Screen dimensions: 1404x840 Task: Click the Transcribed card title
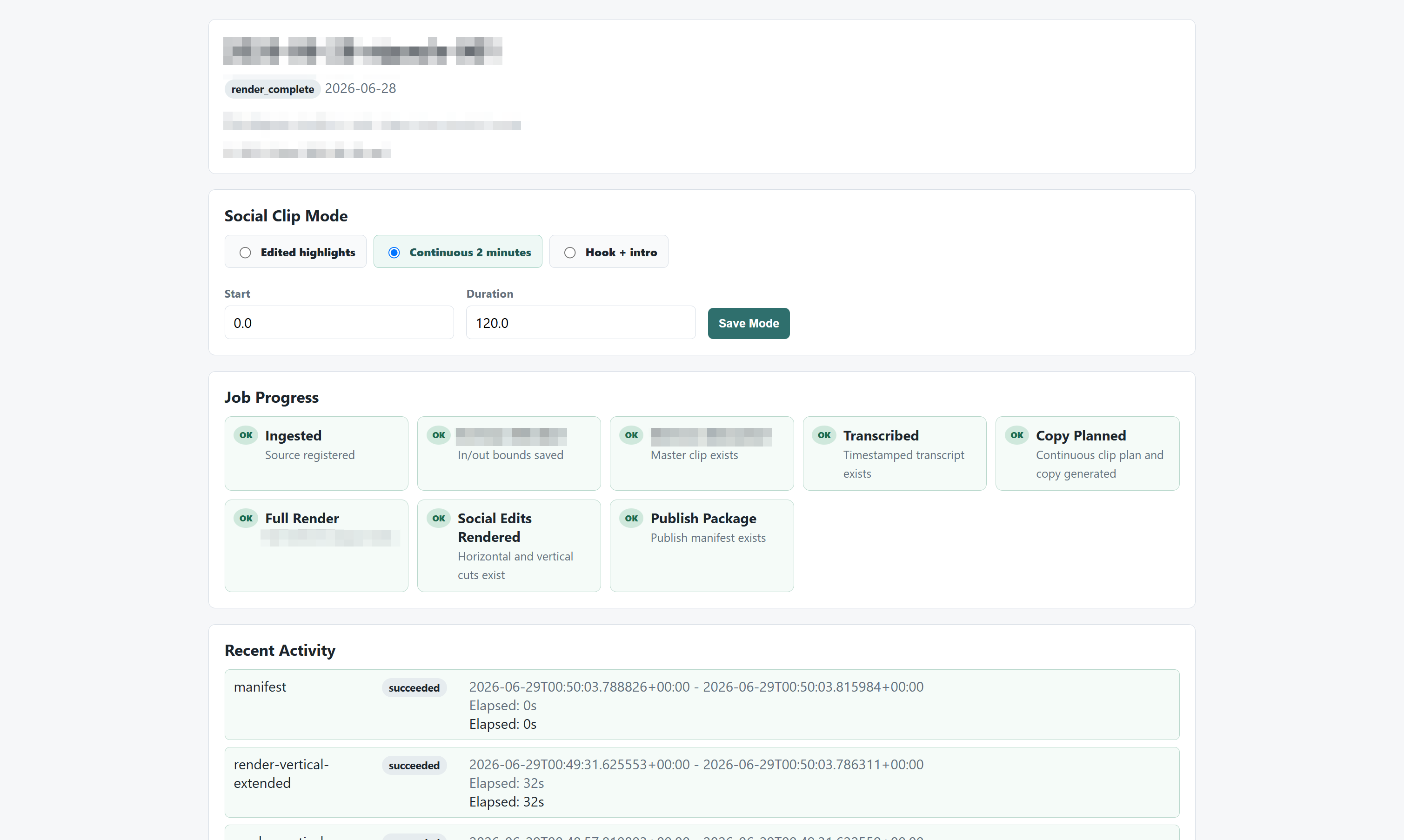(881, 435)
